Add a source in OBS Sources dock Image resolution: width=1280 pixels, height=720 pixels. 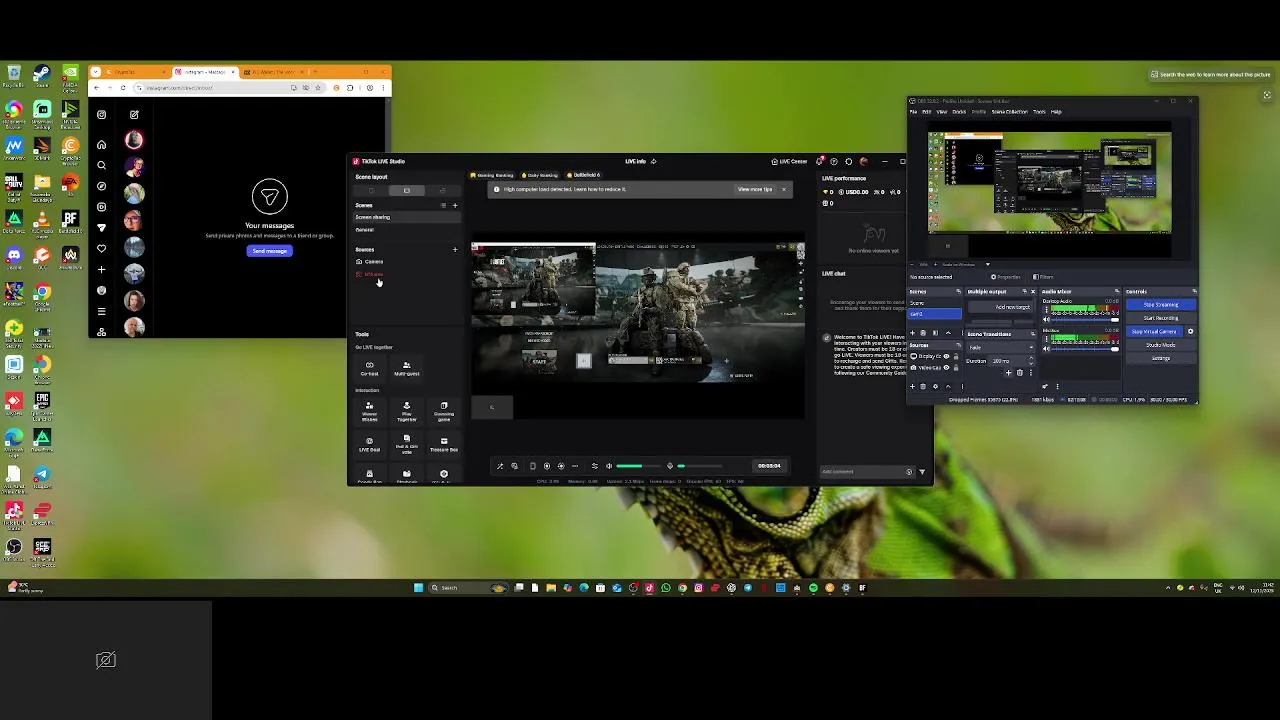coord(912,386)
